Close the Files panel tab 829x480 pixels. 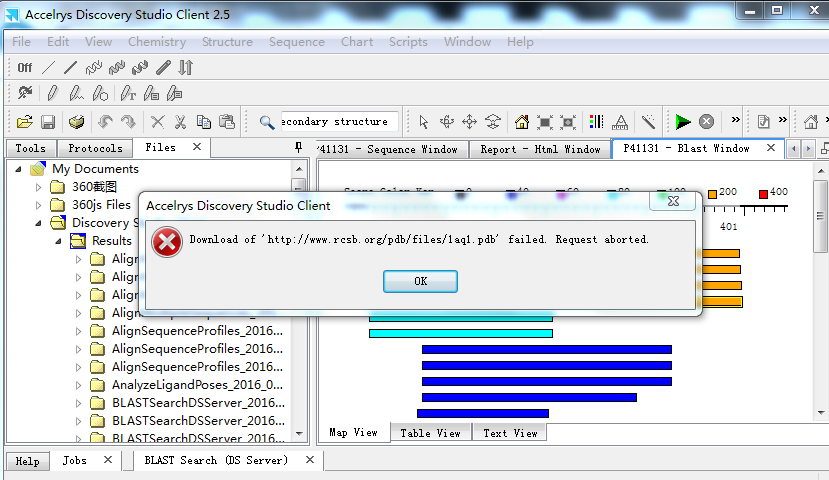pos(197,147)
